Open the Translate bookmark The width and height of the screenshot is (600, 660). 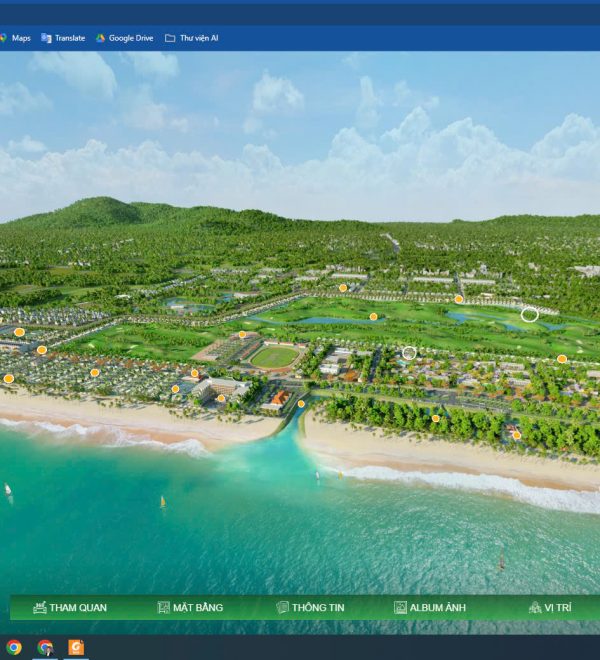(x=63, y=38)
